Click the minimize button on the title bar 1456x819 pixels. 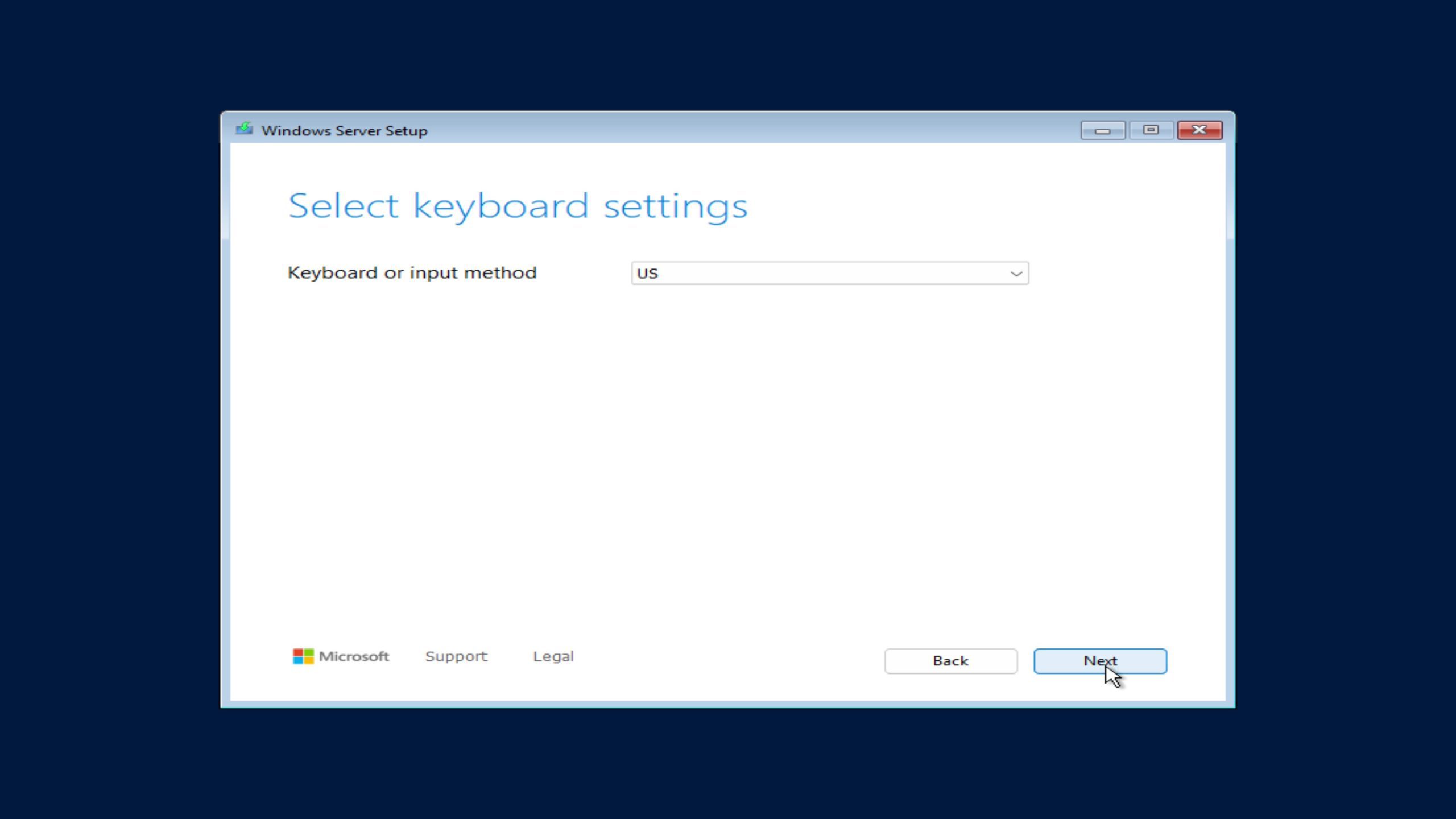(x=1102, y=130)
